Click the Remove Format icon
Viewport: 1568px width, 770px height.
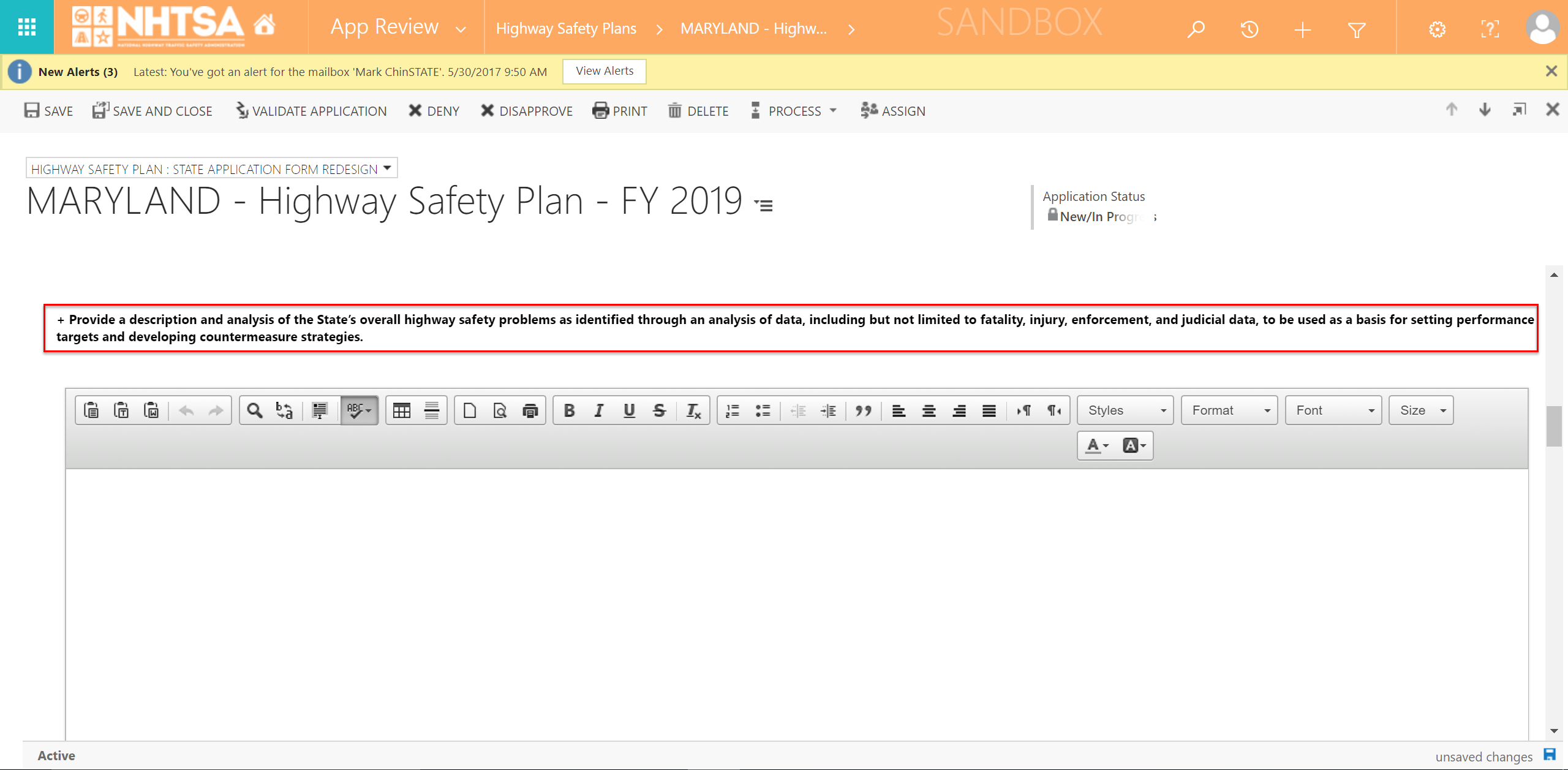pyautogui.click(x=693, y=410)
